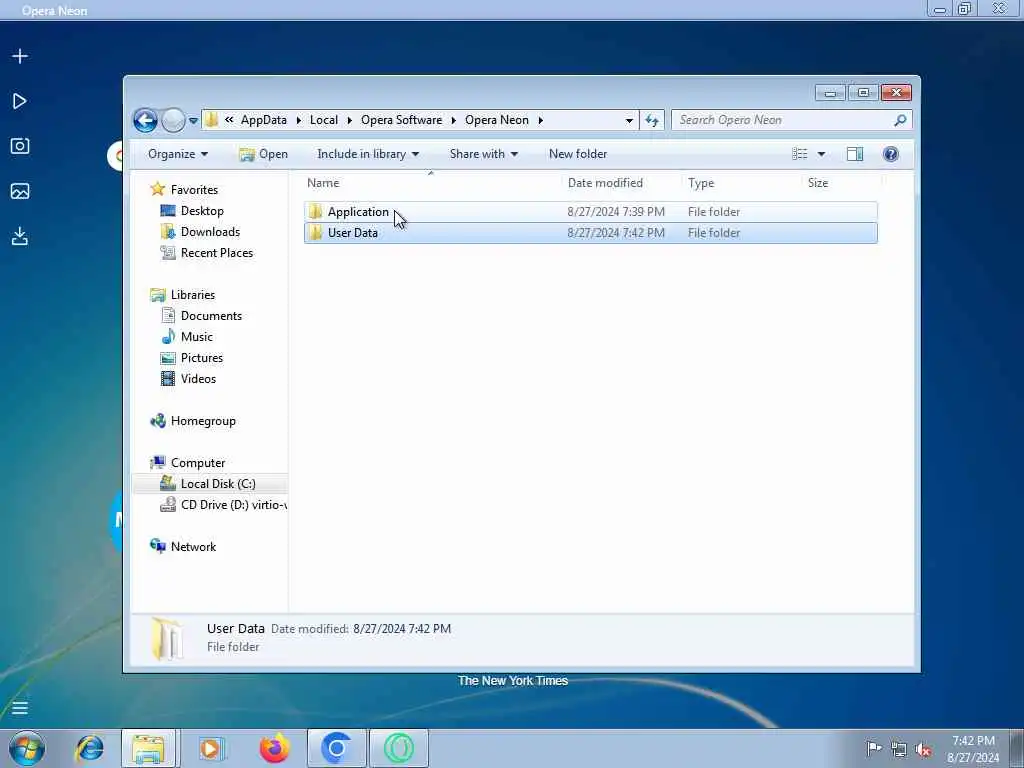Screen dimensions: 1024x768
Task: Open the gallery icon in the Opera Neon sidebar
Action: [x=20, y=191]
